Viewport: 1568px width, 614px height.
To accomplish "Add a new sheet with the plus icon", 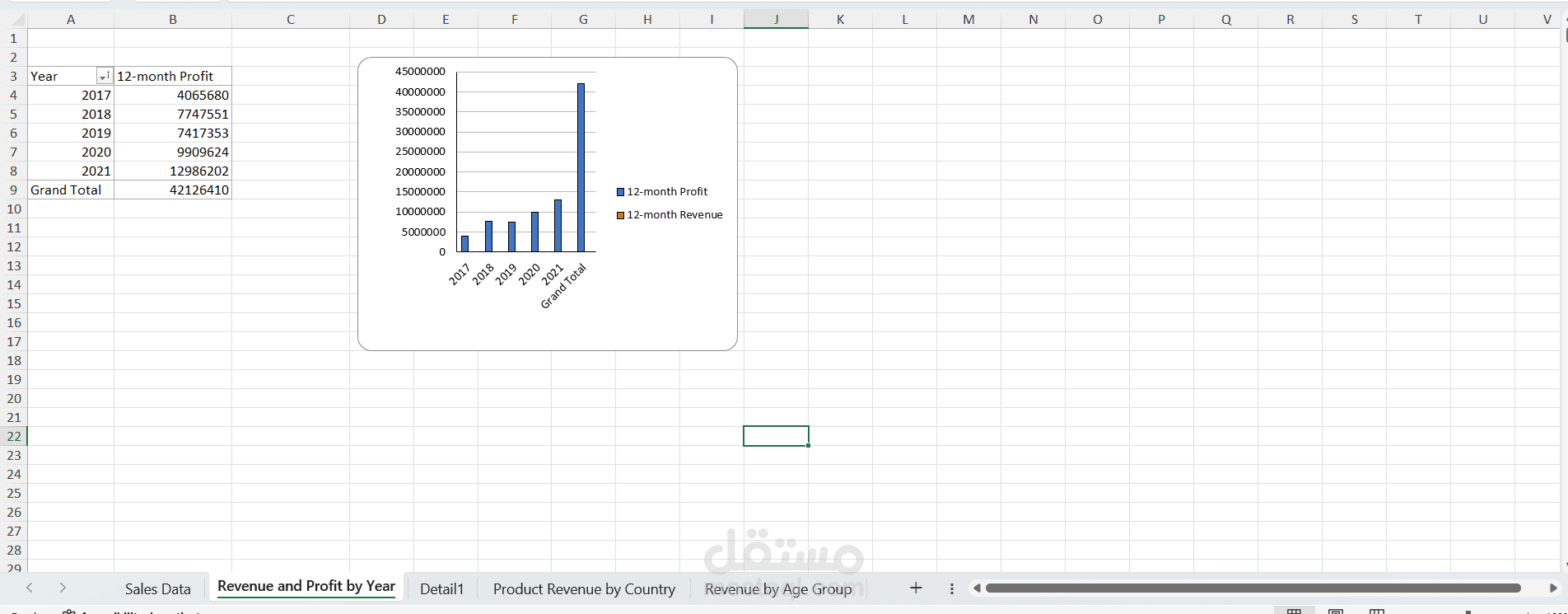I will 916,588.
